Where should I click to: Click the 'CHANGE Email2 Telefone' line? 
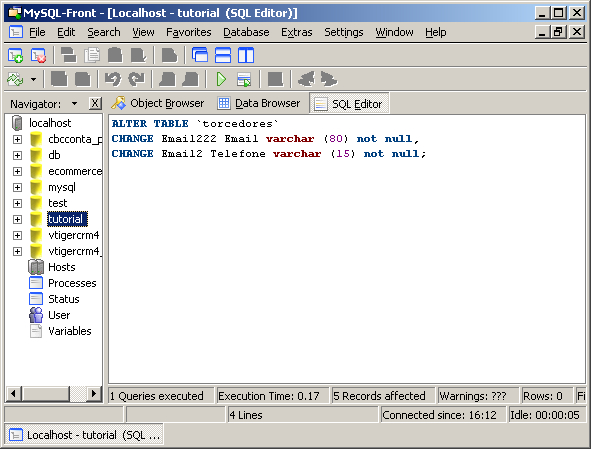click(269, 154)
